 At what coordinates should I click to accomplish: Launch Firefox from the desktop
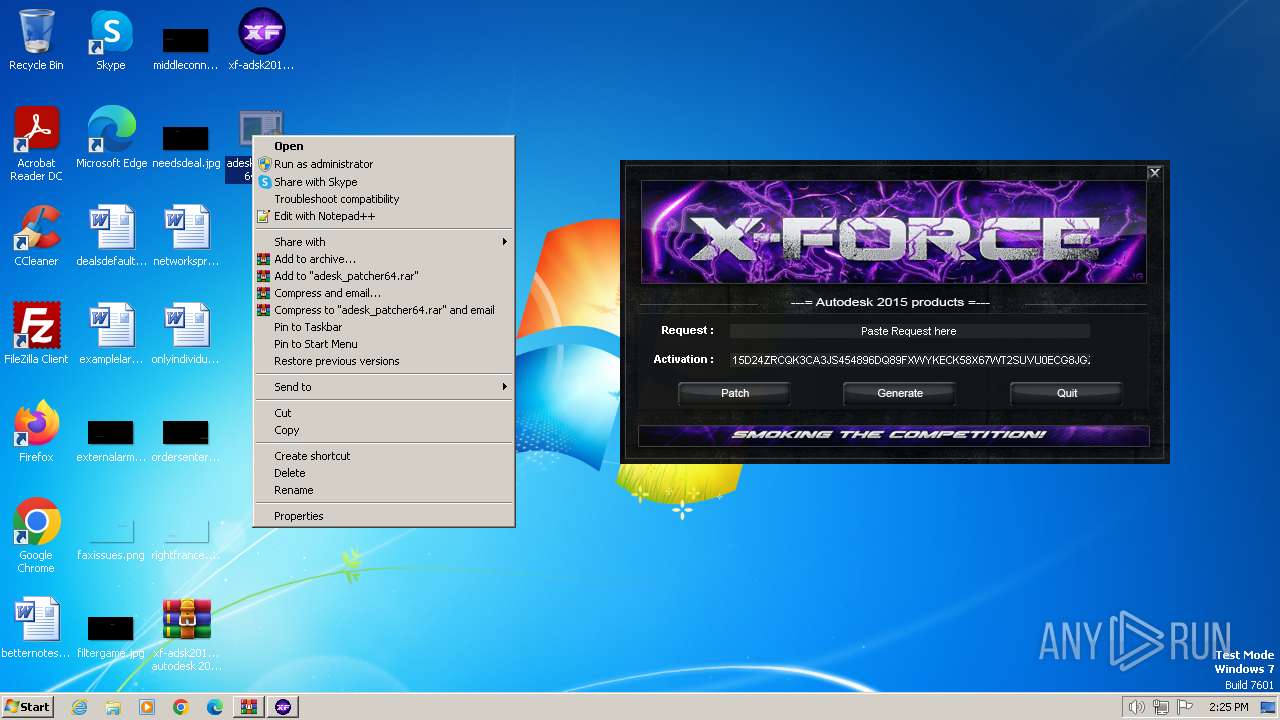[x=36, y=432]
